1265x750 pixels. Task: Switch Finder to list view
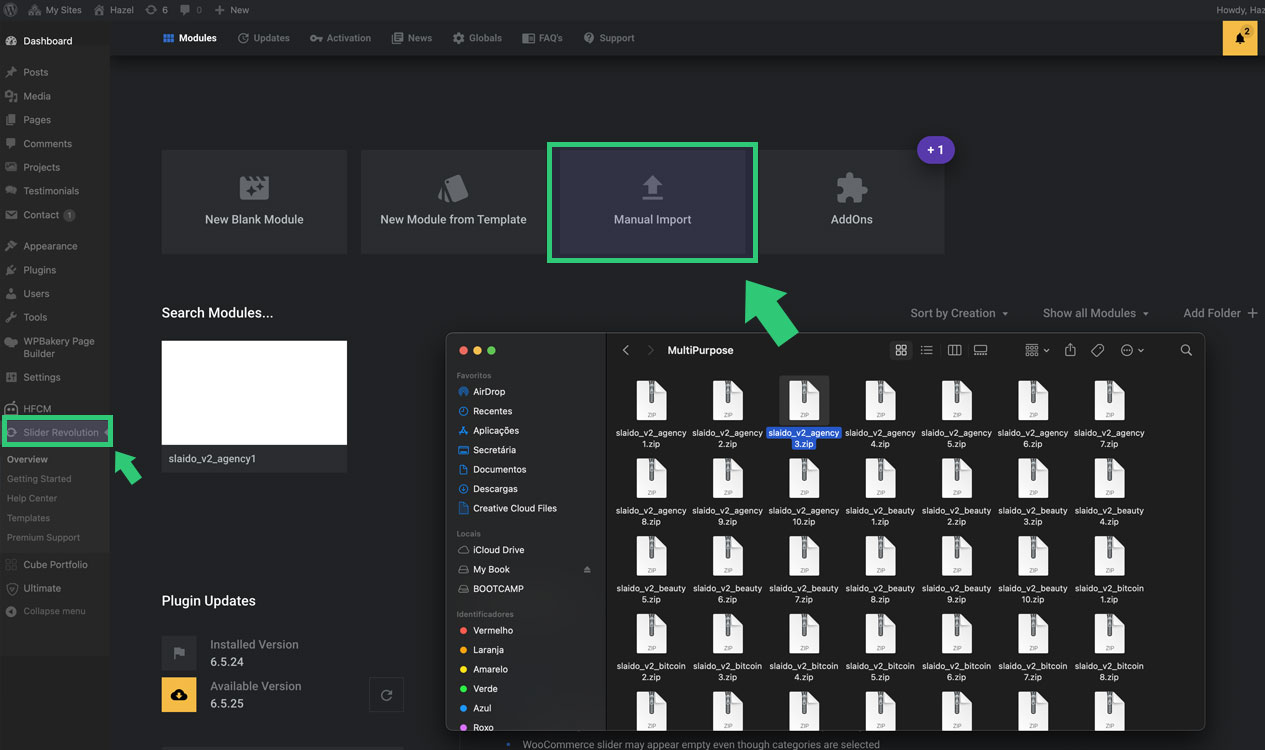(927, 351)
